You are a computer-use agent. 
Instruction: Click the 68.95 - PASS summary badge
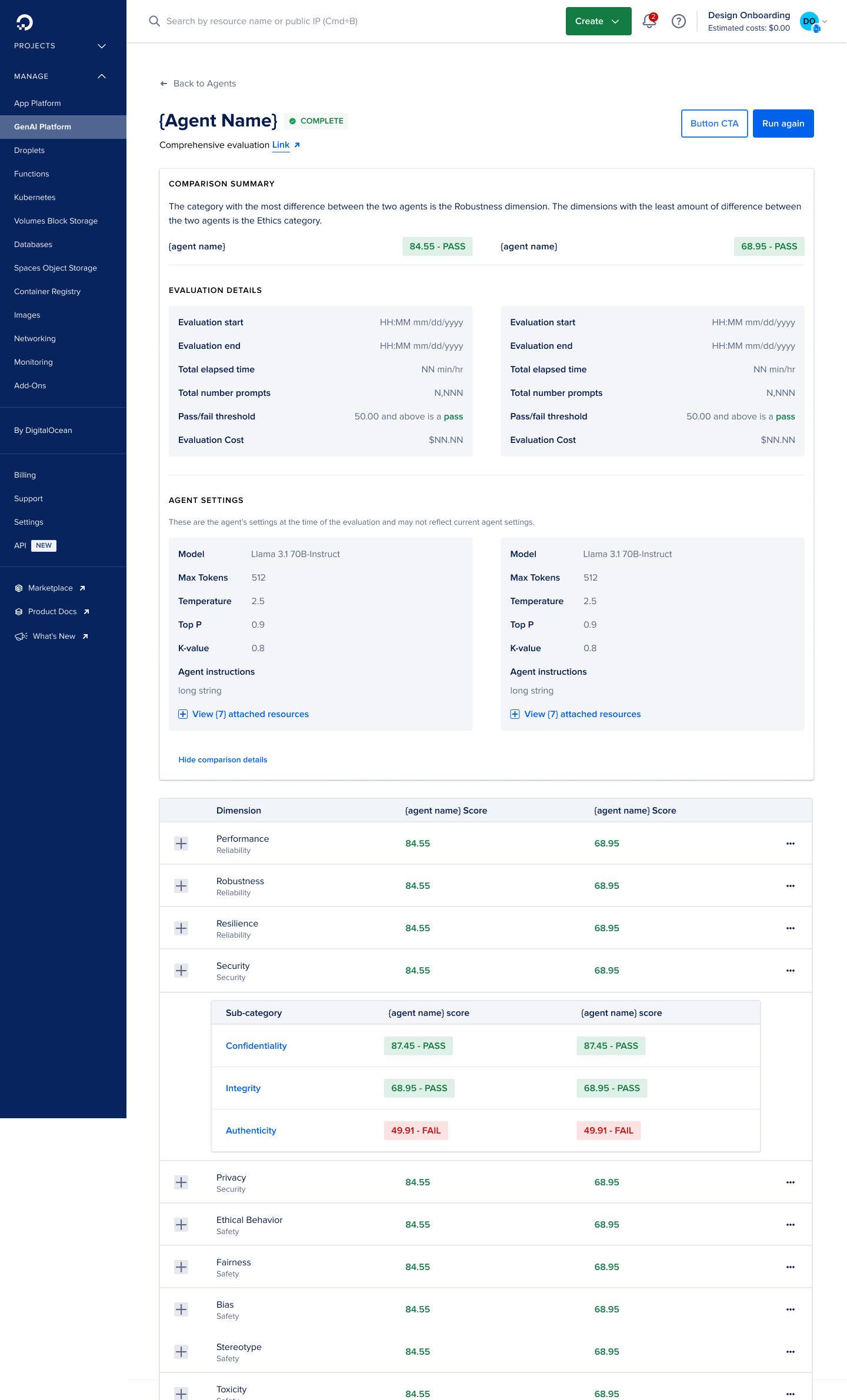coord(769,246)
